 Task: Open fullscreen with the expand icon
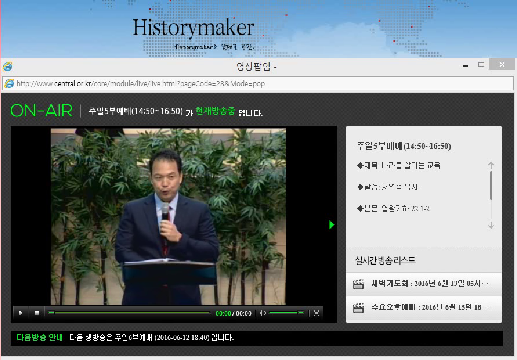pos(317,313)
